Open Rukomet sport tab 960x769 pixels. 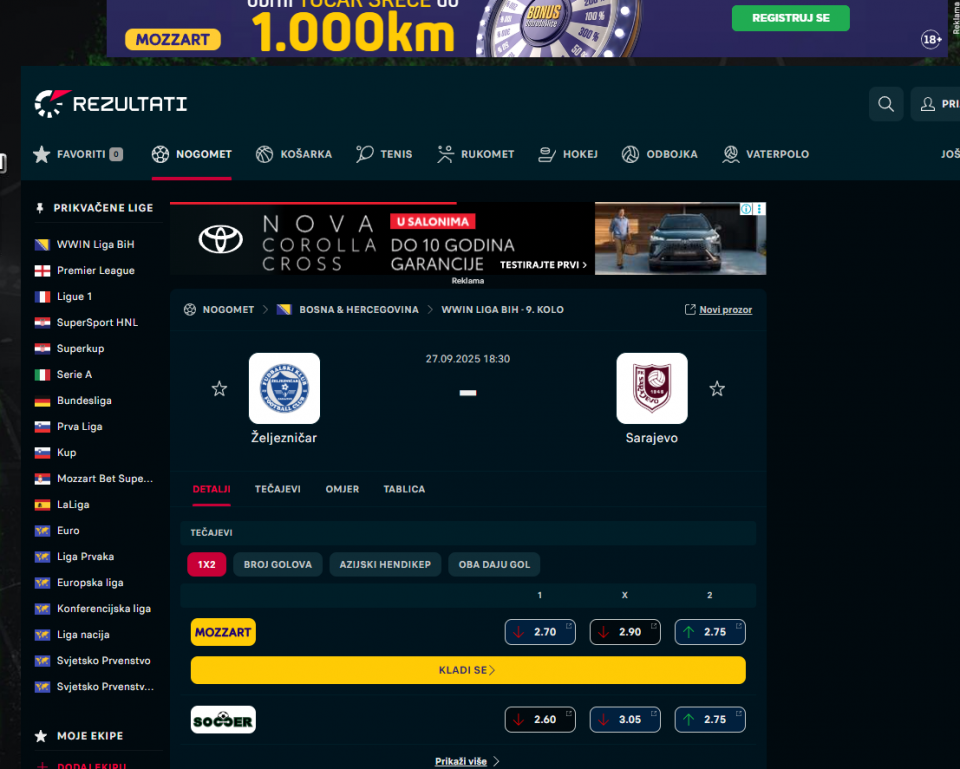(476, 154)
